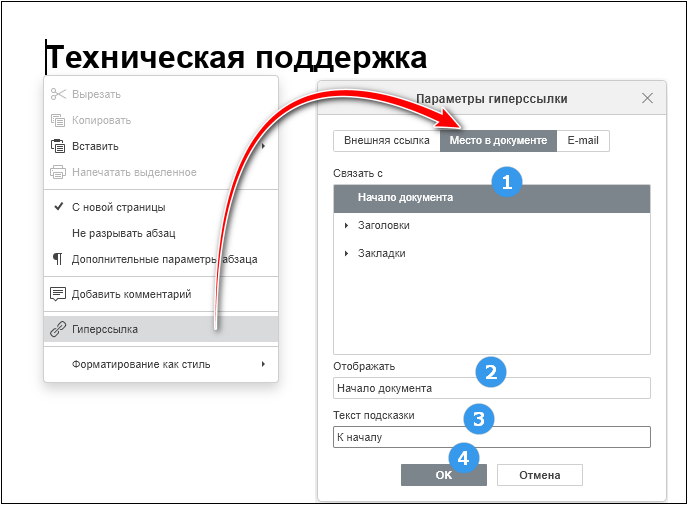Image resolution: width=689 pixels, height=505 pixels.
Task: Select 'Гиперссылка' in context menu
Action: pos(161,329)
